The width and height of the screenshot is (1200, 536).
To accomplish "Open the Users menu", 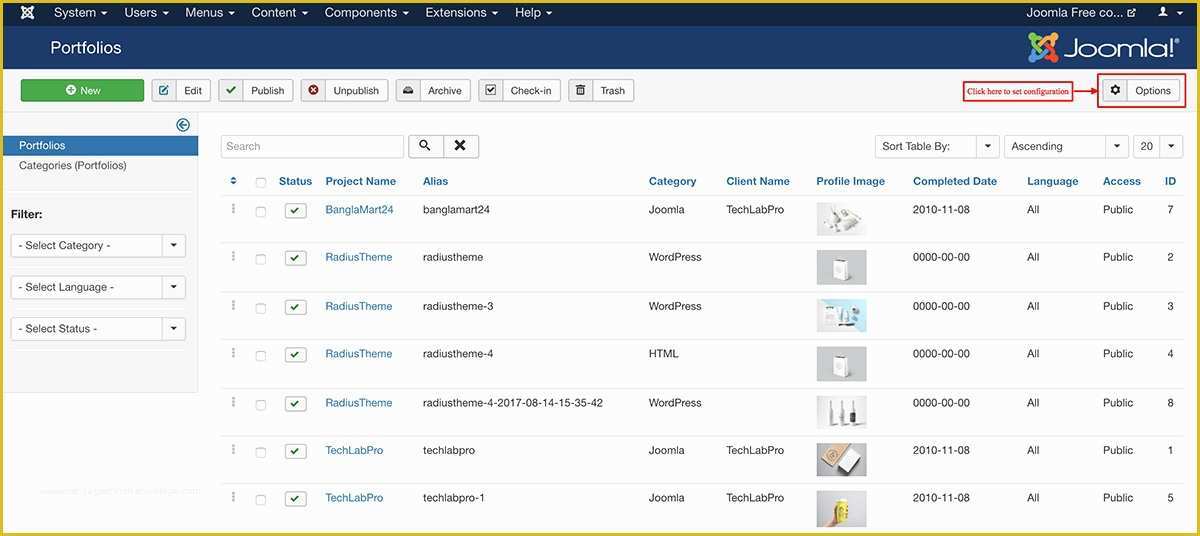I will coord(146,13).
